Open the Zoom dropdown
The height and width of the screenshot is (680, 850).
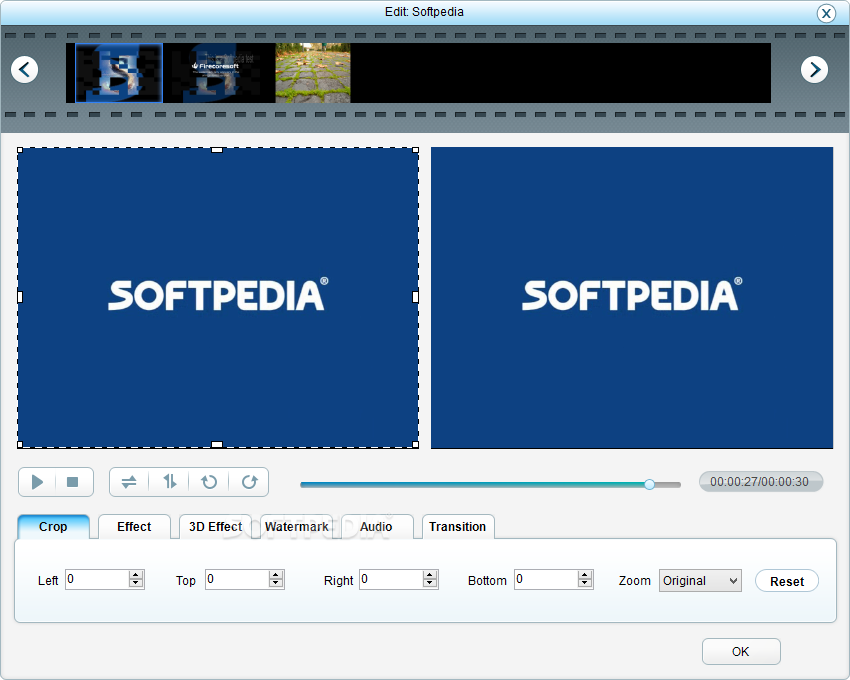(700, 581)
